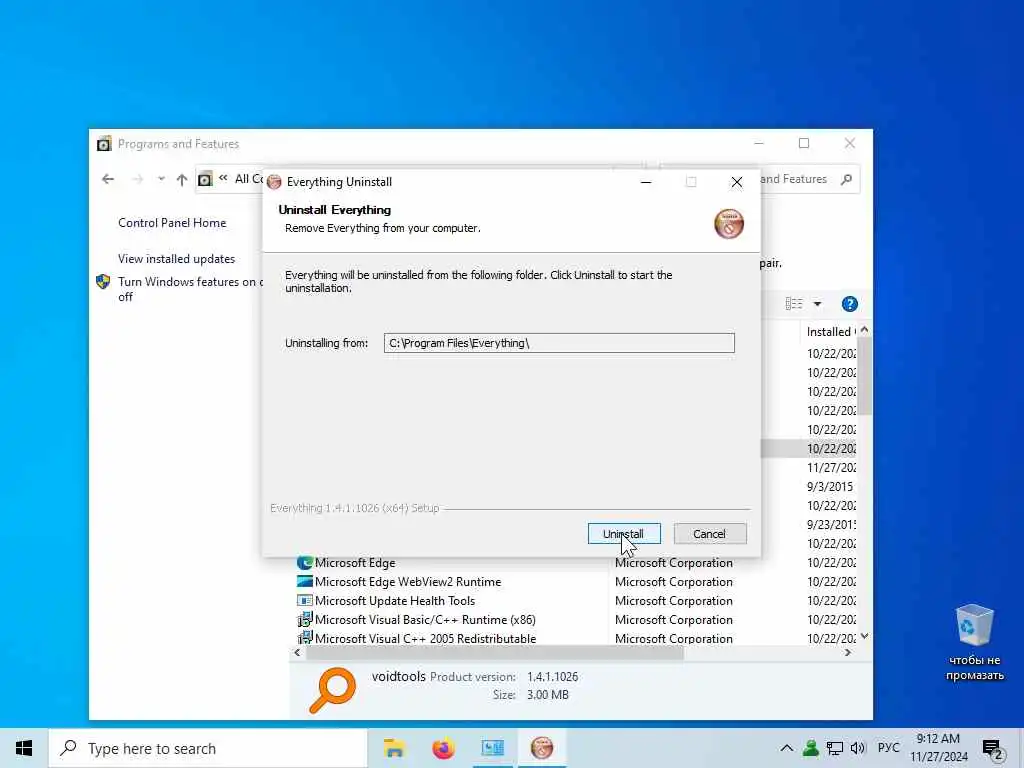Viewport: 1024px width, 768px height.
Task: Minimize the Everything Uninstall dialog
Action: [646, 182]
